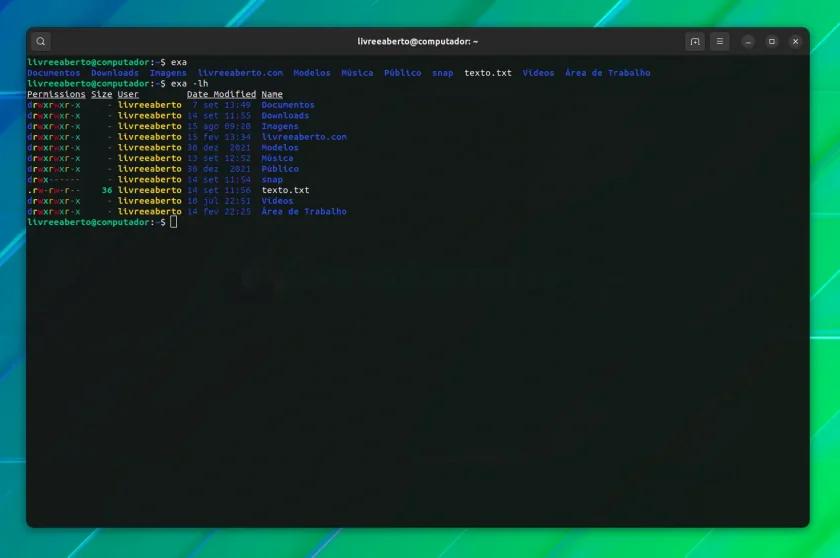Click the file size value 36

point(107,190)
